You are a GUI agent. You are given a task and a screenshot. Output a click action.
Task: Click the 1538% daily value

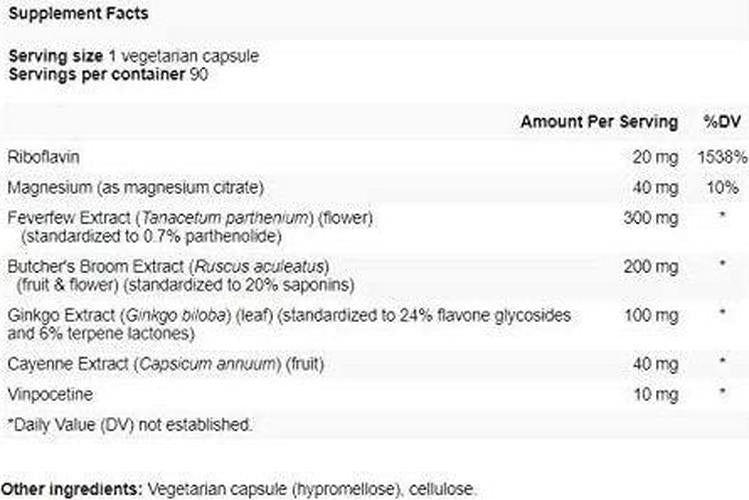click(x=722, y=158)
